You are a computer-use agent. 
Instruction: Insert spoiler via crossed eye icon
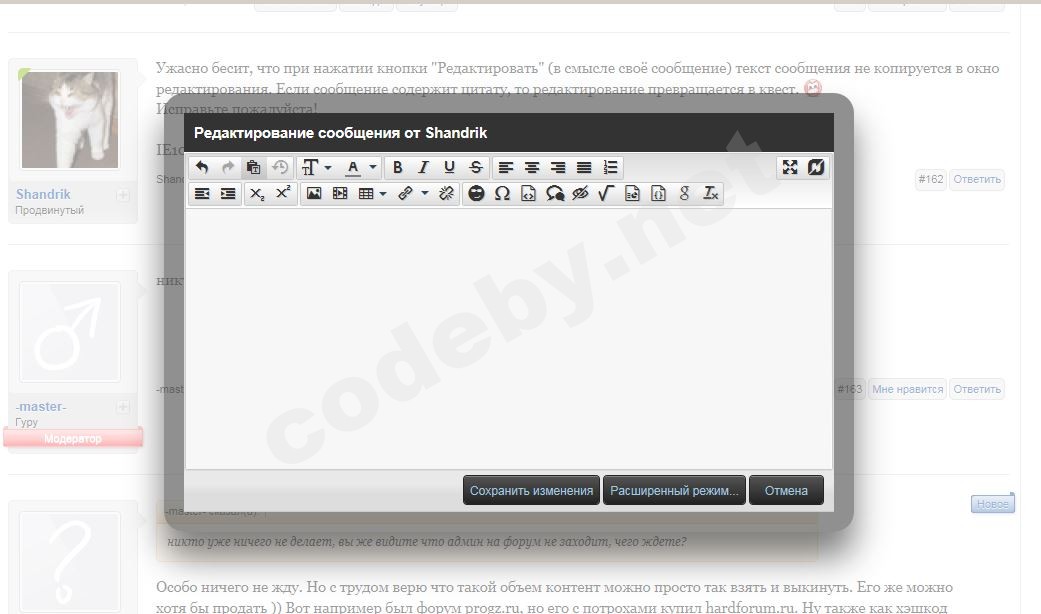pyautogui.click(x=580, y=193)
